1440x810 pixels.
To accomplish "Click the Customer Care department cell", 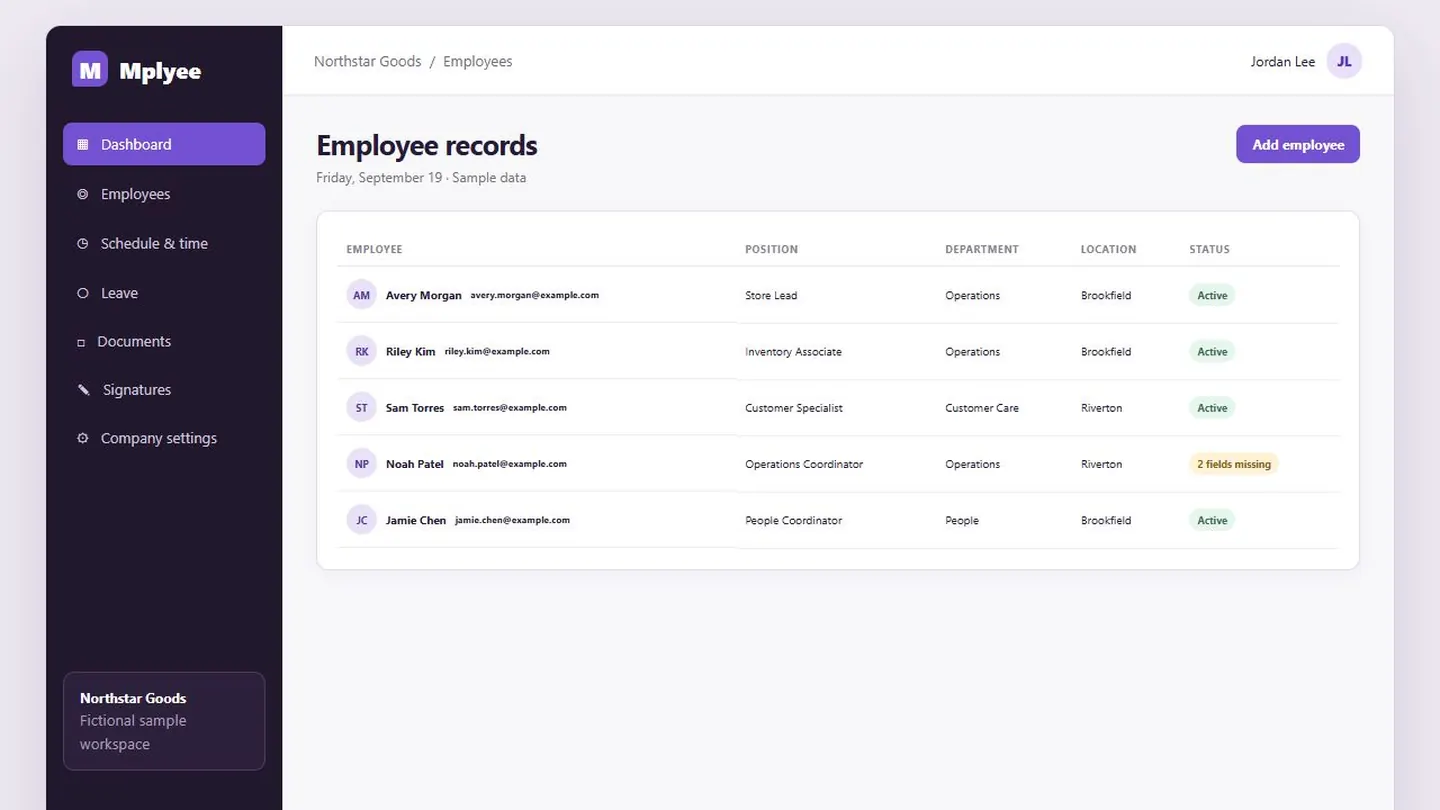I will point(982,408).
